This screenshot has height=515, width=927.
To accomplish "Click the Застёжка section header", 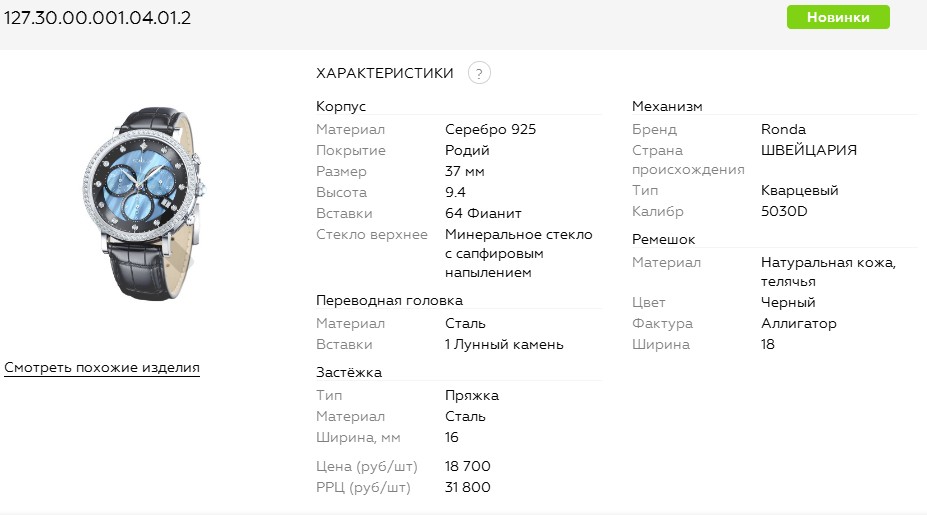I will 349,372.
